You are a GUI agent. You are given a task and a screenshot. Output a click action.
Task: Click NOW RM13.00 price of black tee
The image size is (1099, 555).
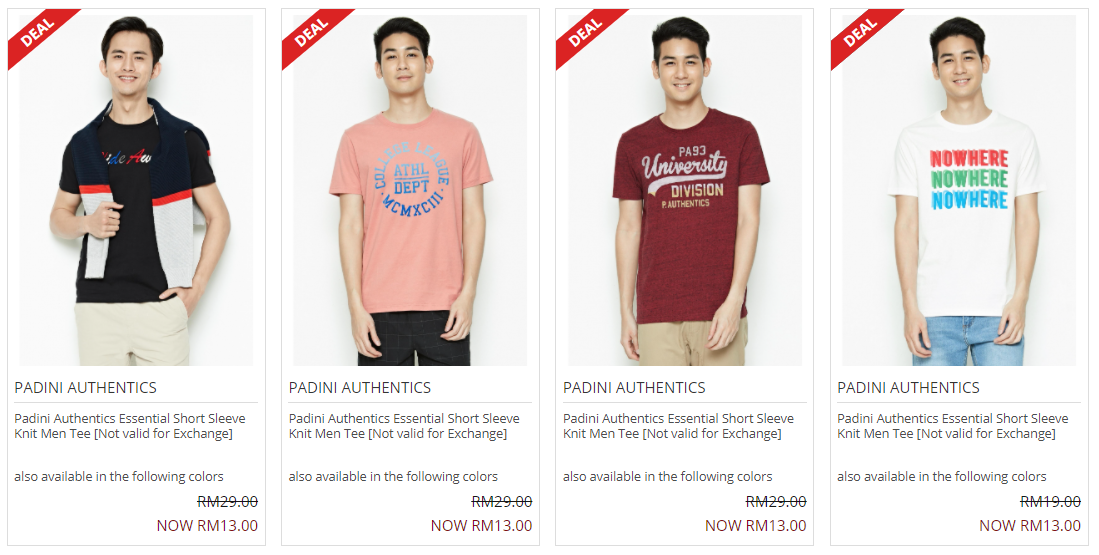[207, 526]
